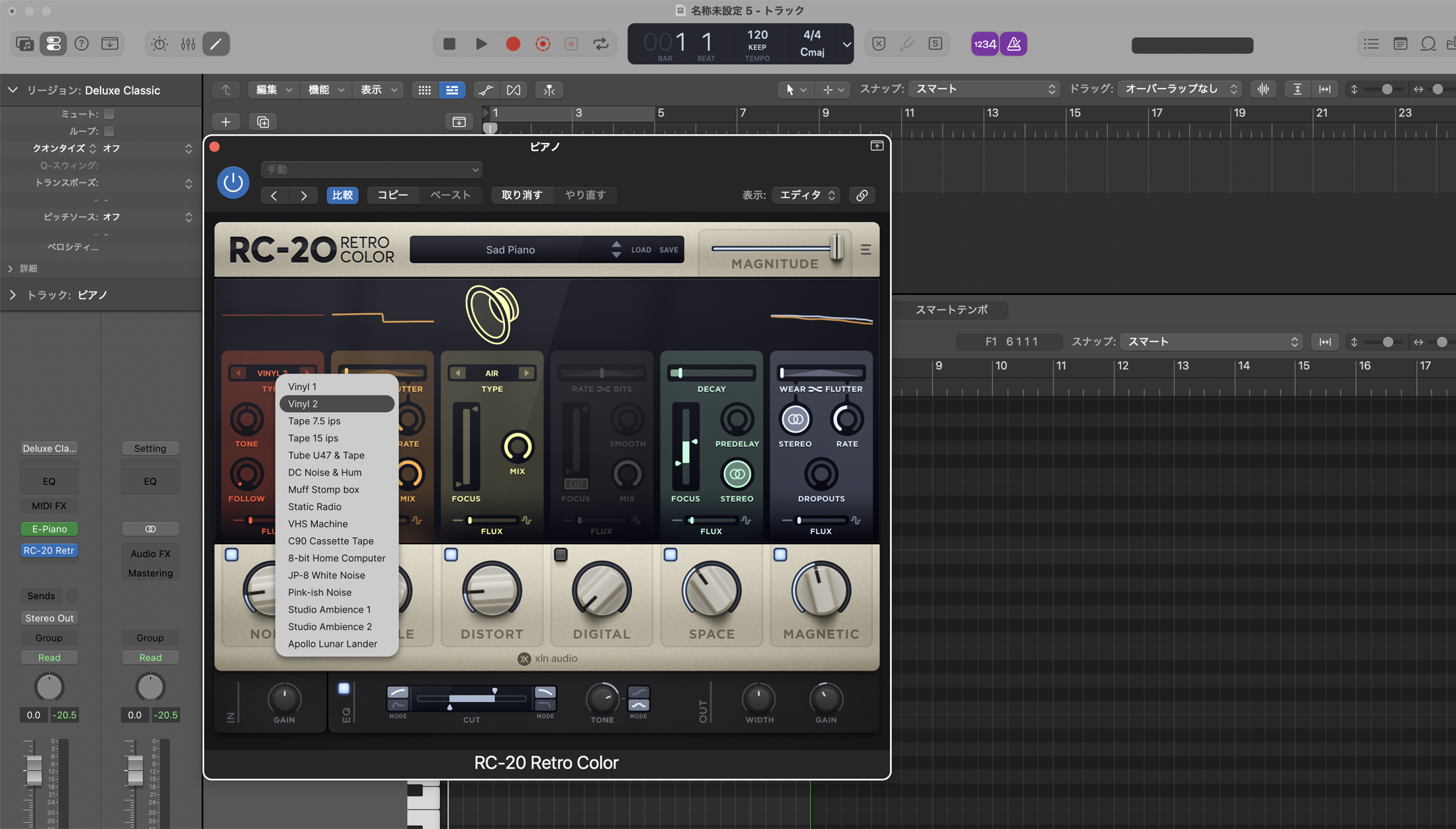
Task: Toggle the SPACE module enable checkbox
Action: (x=670, y=554)
